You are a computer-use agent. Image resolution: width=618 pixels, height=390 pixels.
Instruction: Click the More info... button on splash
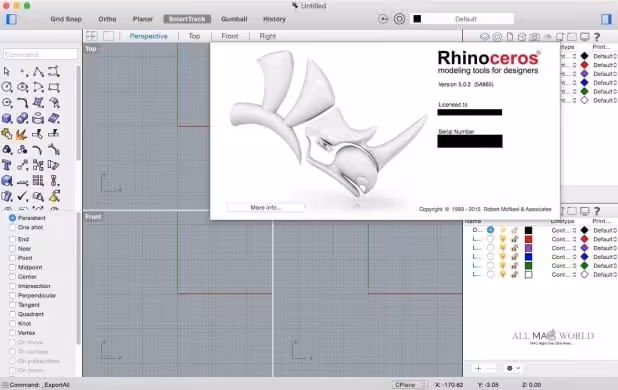coord(266,208)
